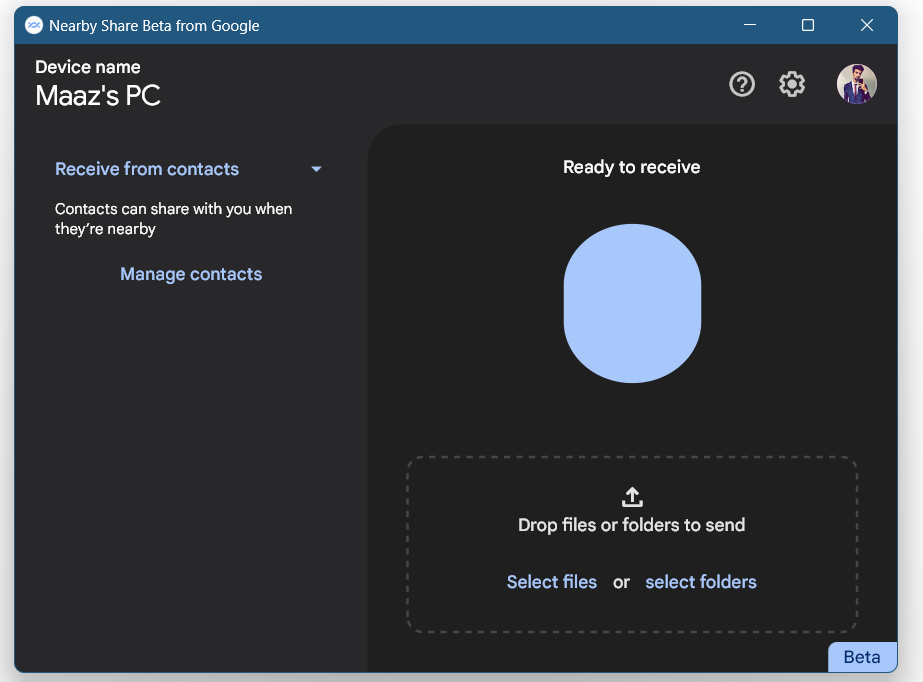Close the Nearby Share window
The image size is (923, 682).
click(867, 25)
